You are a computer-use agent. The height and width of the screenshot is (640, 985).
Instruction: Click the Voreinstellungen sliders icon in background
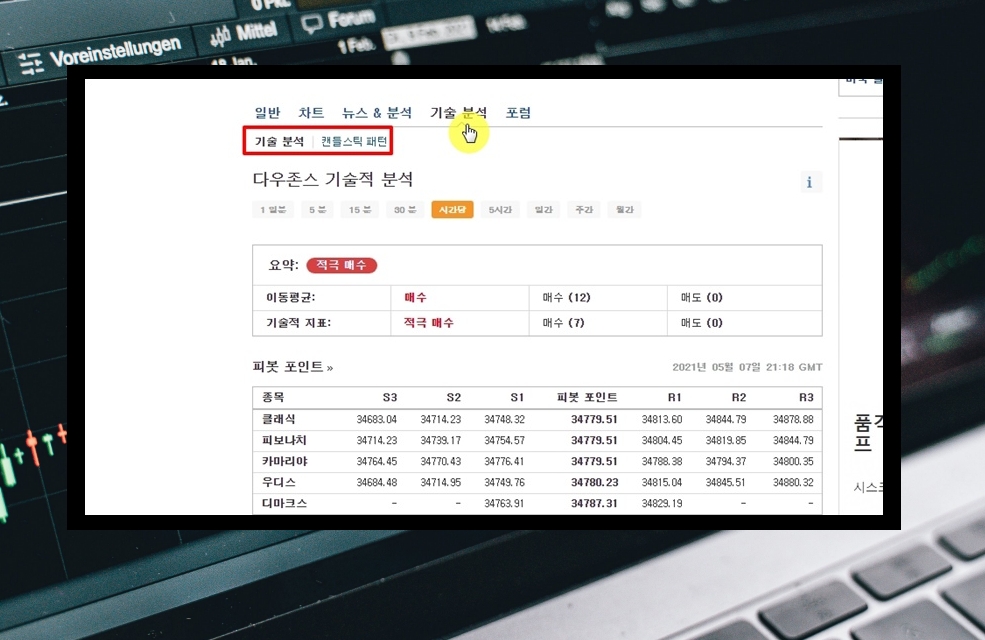tap(30, 63)
